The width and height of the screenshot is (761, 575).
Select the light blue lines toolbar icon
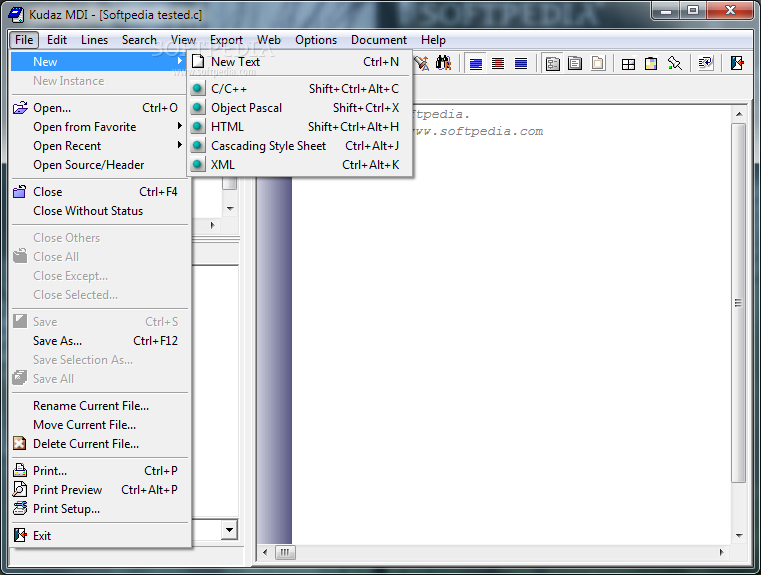[476, 64]
